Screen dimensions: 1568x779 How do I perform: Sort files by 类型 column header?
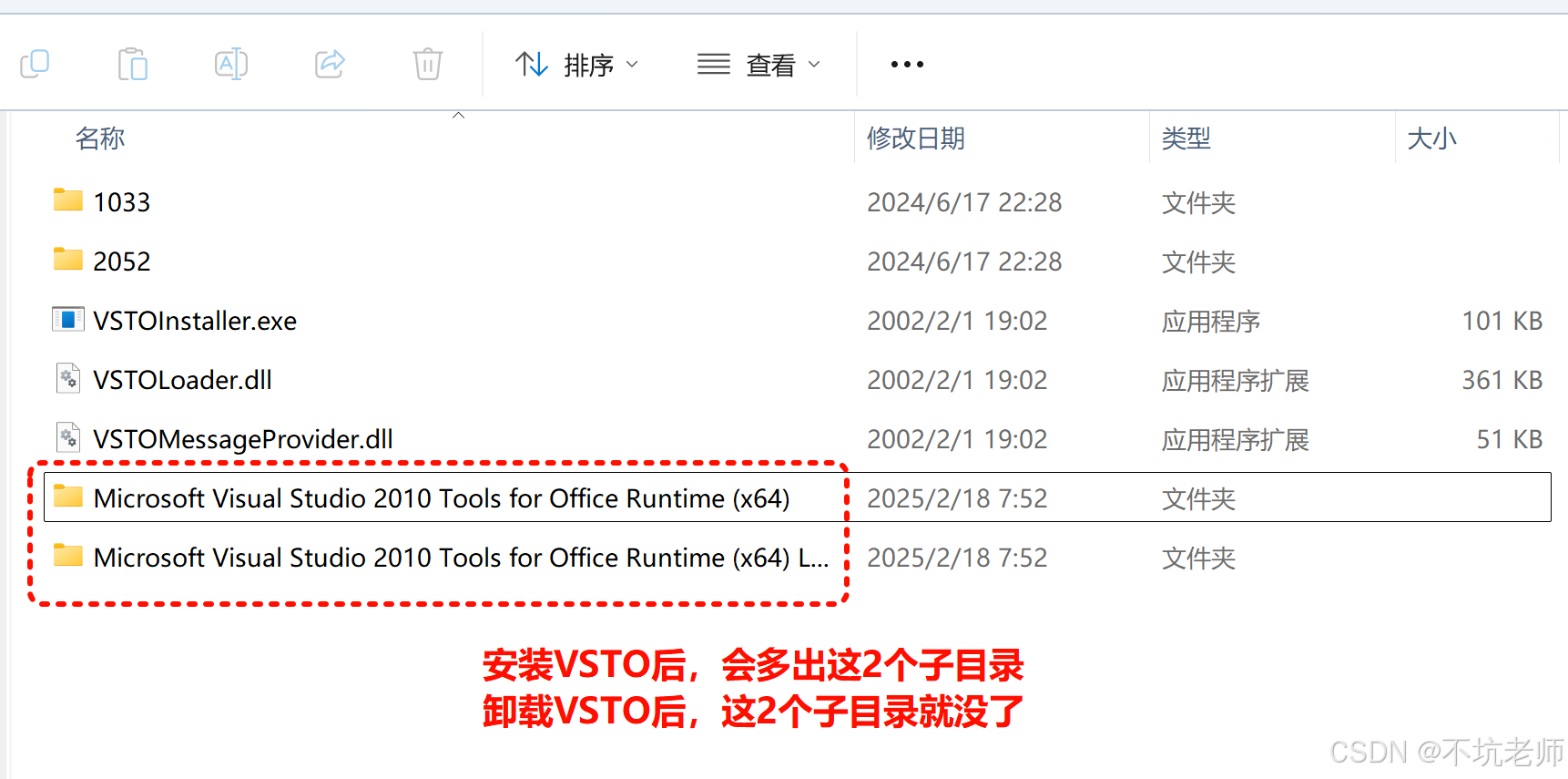click(1186, 138)
